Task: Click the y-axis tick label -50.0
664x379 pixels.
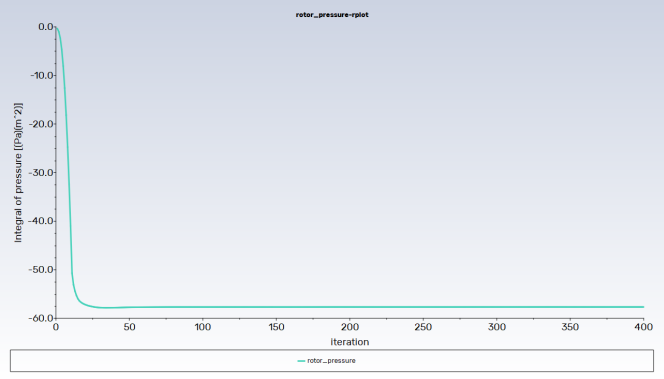Action: 41,270
